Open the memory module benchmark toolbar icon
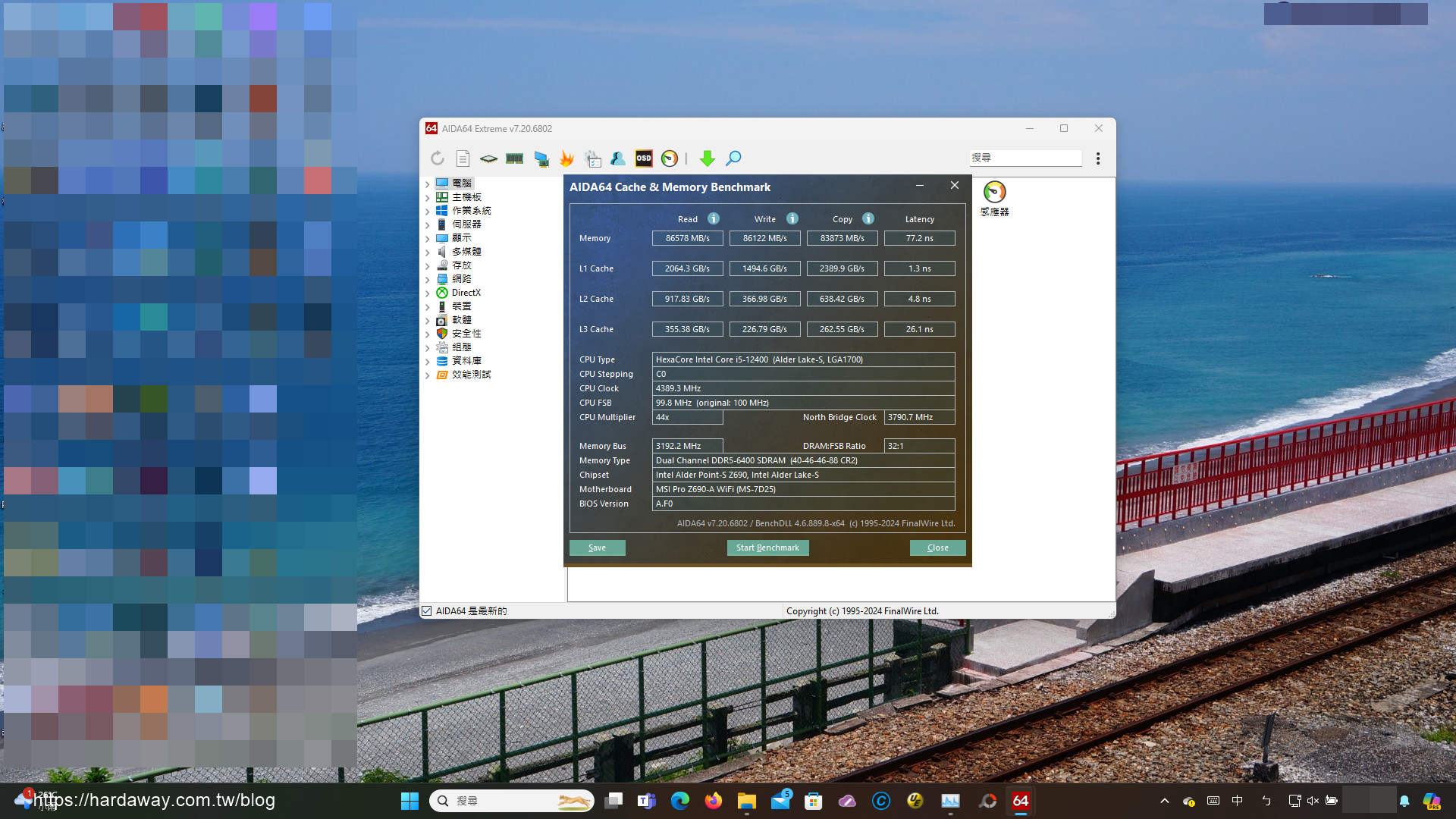Viewport: 1456px width, 819px height. click(x=514, y=158)
